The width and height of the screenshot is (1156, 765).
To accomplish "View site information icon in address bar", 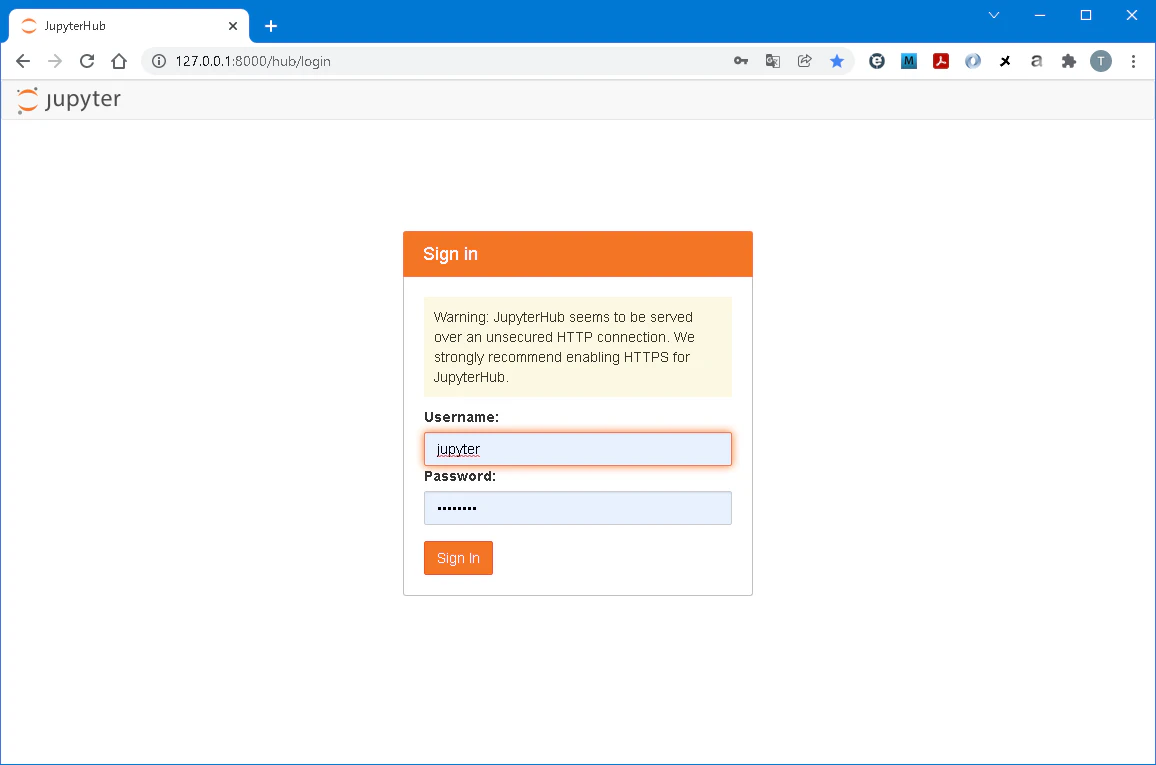I will (159, 61).
